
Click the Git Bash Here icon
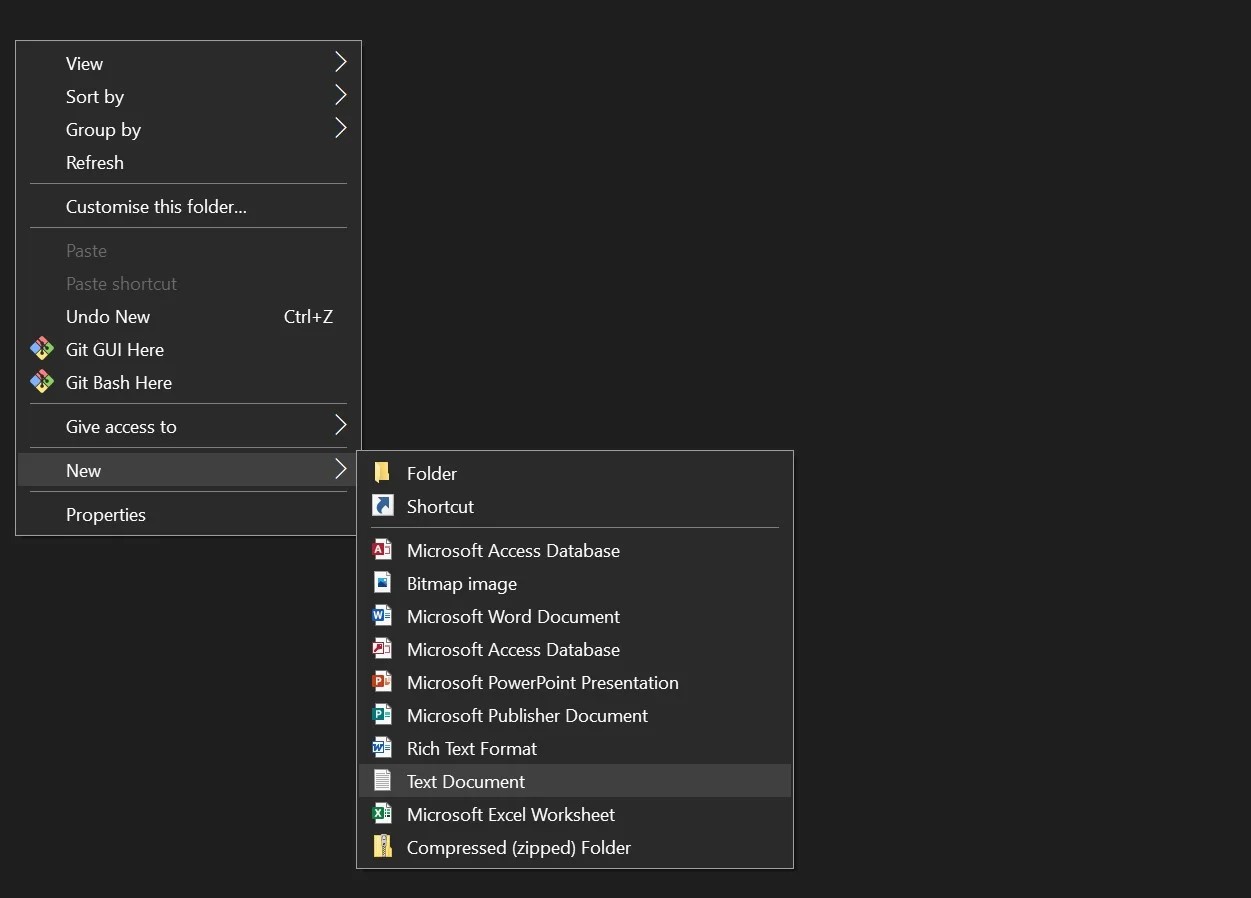click(x=41, y=382)
